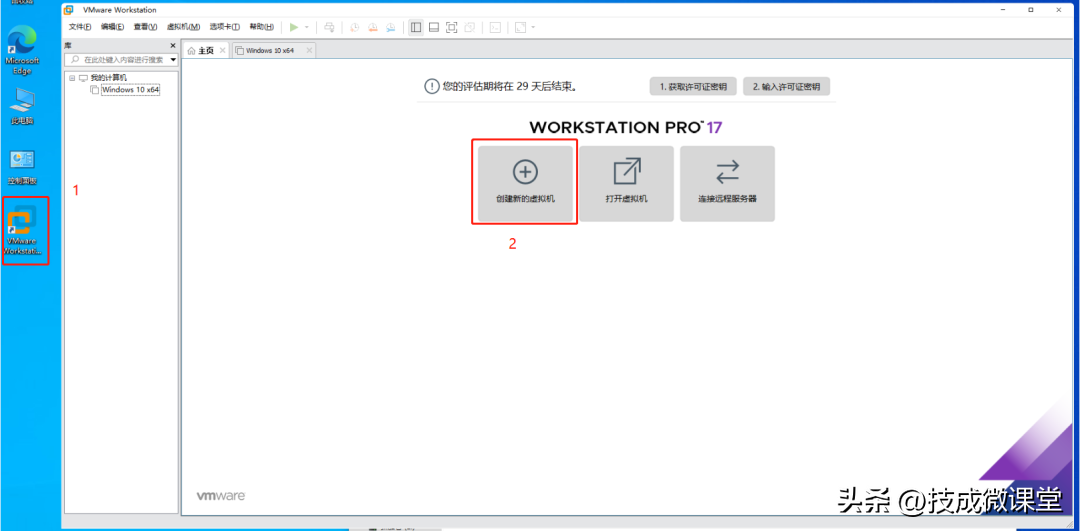Take a snapshot using the clock toolbar icon

tap(355, 28)
